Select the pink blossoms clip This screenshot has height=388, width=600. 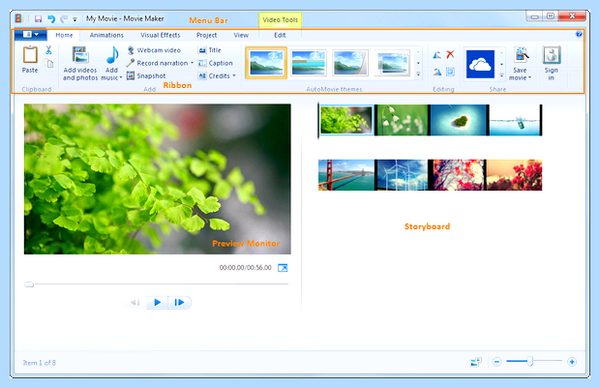(457, 175)
